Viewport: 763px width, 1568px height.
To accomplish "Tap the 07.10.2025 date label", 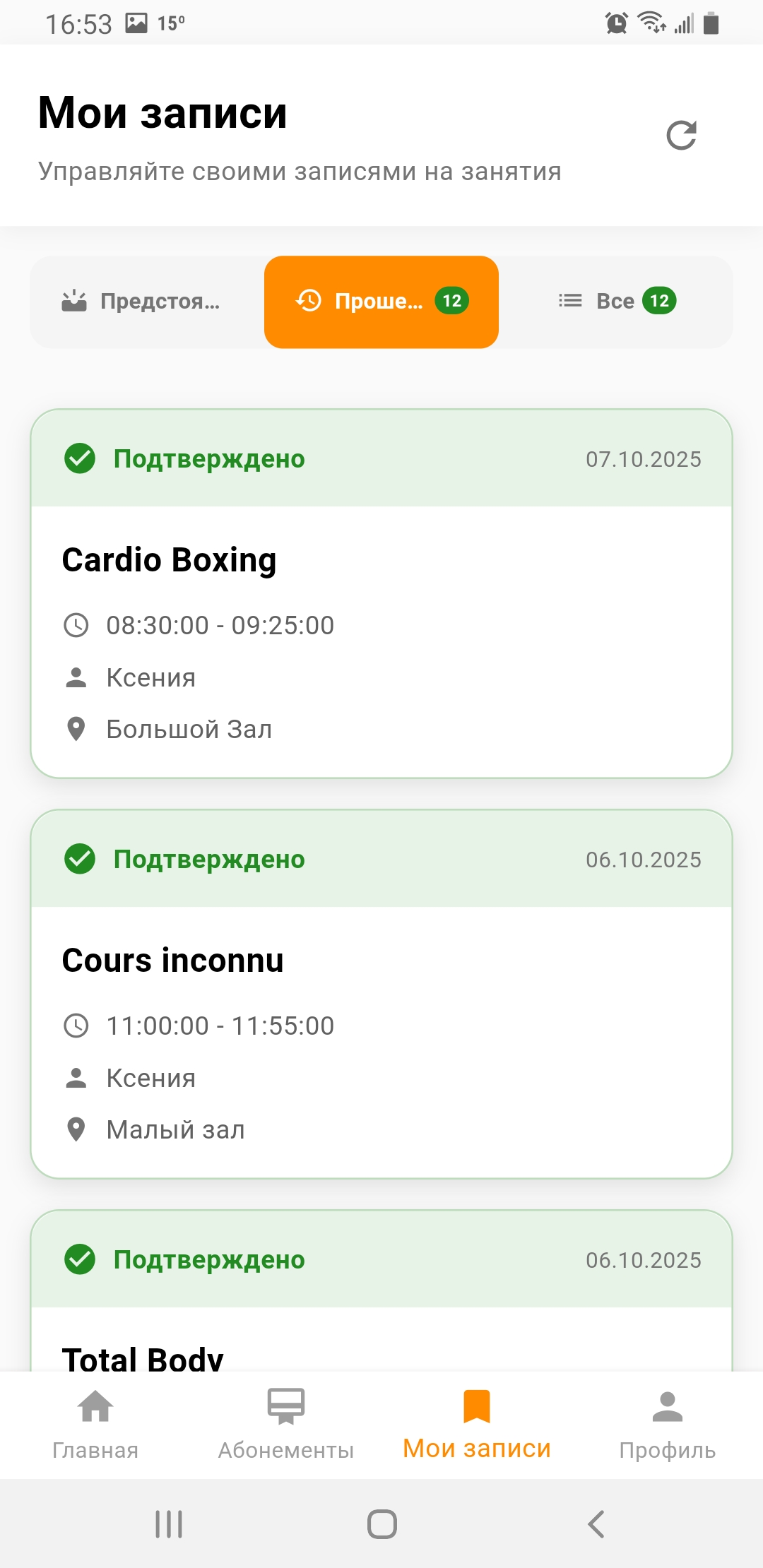I will (644, 459).
